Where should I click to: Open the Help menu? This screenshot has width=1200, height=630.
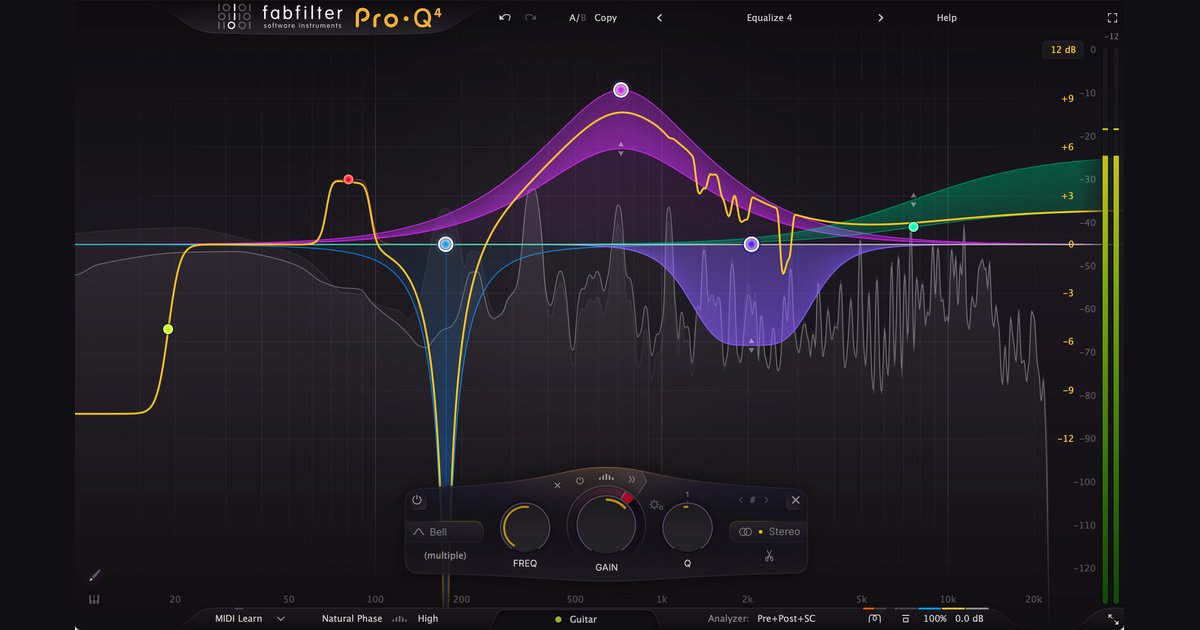click(945, 17)
